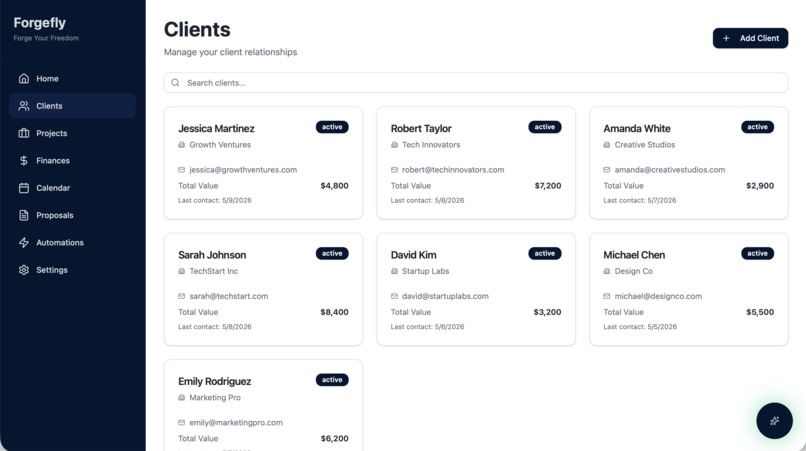The height and width of the screenshot is (451, 806).
Task: Click the Forgefly logo text
Action: 40,23
